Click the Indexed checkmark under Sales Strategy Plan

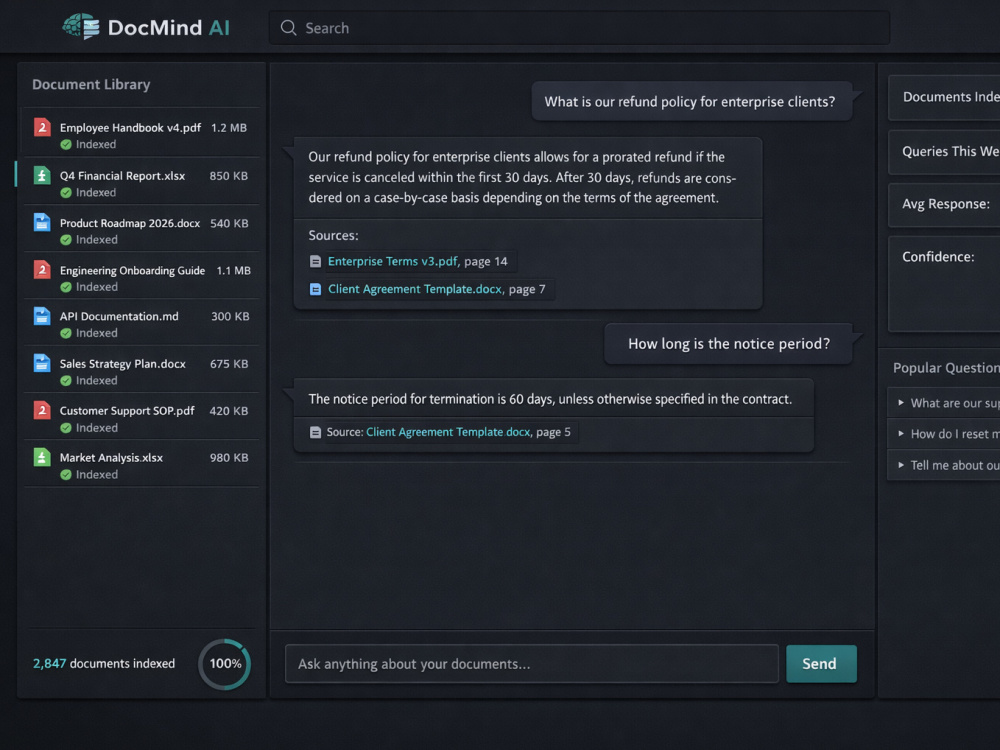66,381
